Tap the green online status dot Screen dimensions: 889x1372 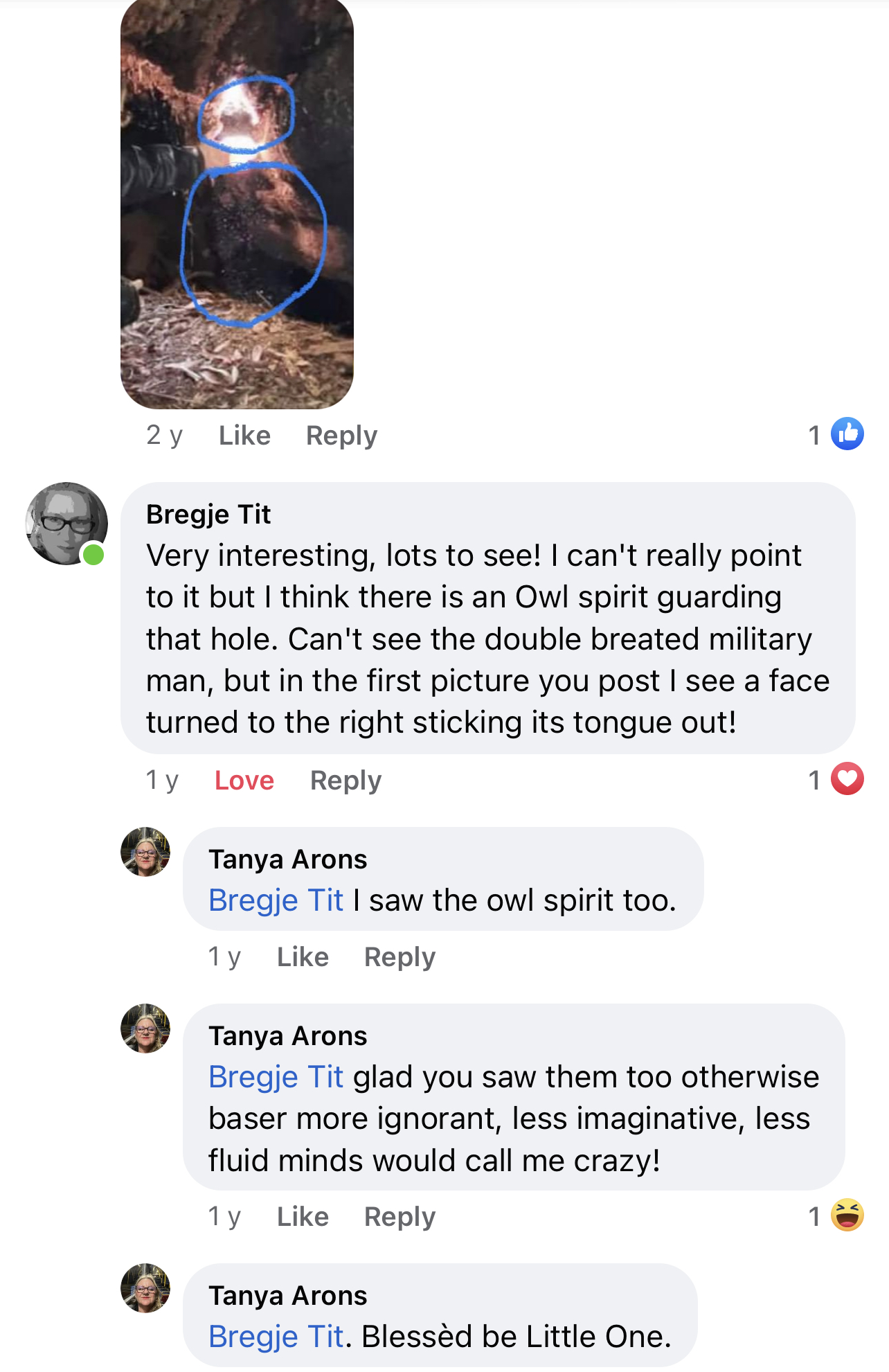tap(93, 554)
